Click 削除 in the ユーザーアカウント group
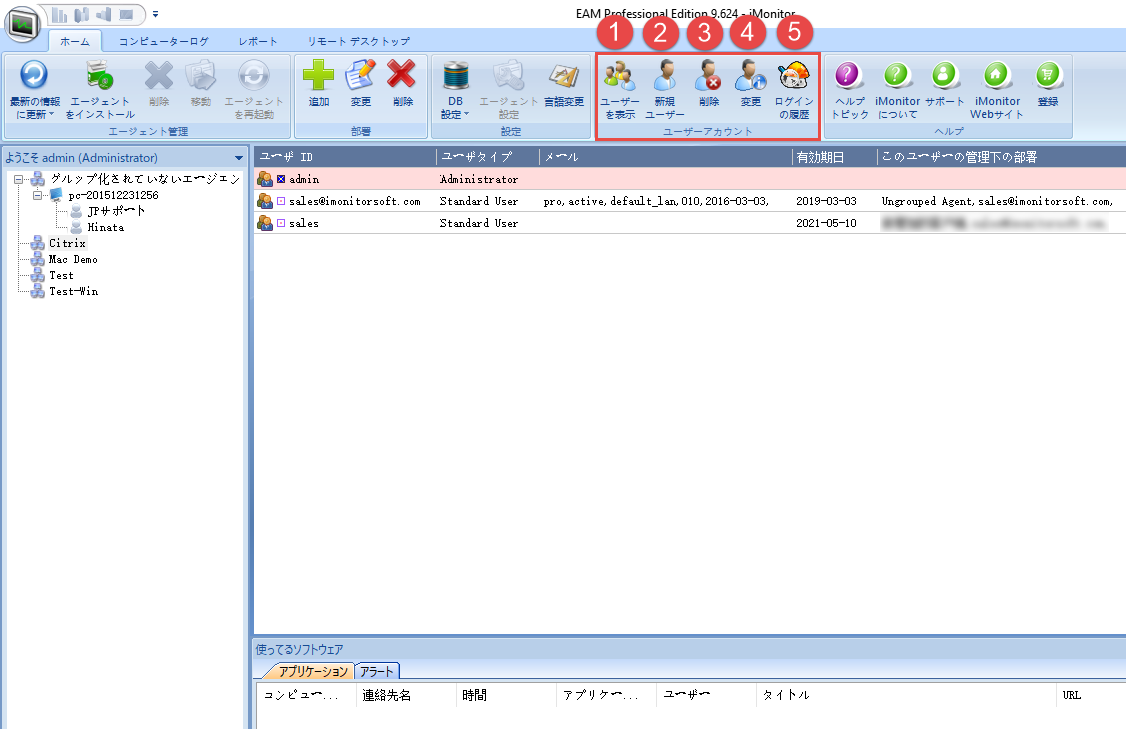Viewport: 1126px width, 729px height. [709, 75]
